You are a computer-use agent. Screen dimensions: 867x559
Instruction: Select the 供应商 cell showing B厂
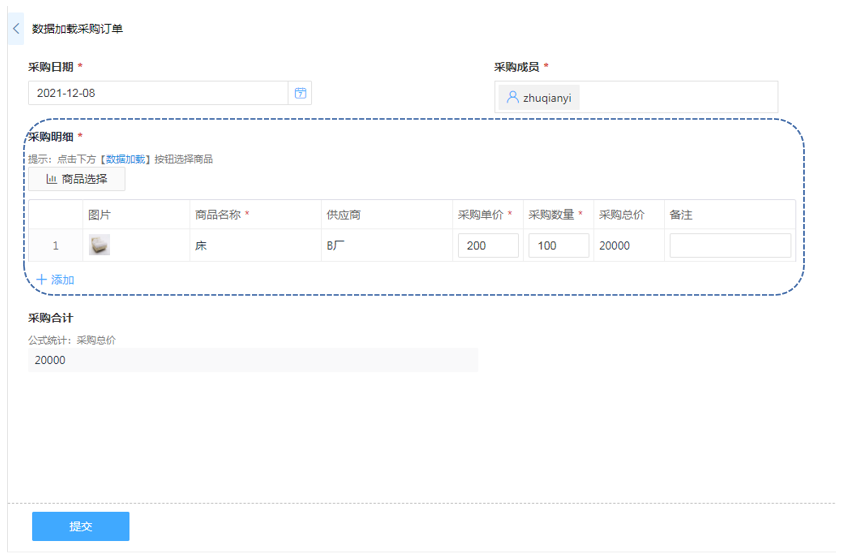click(x=335, y=245)
